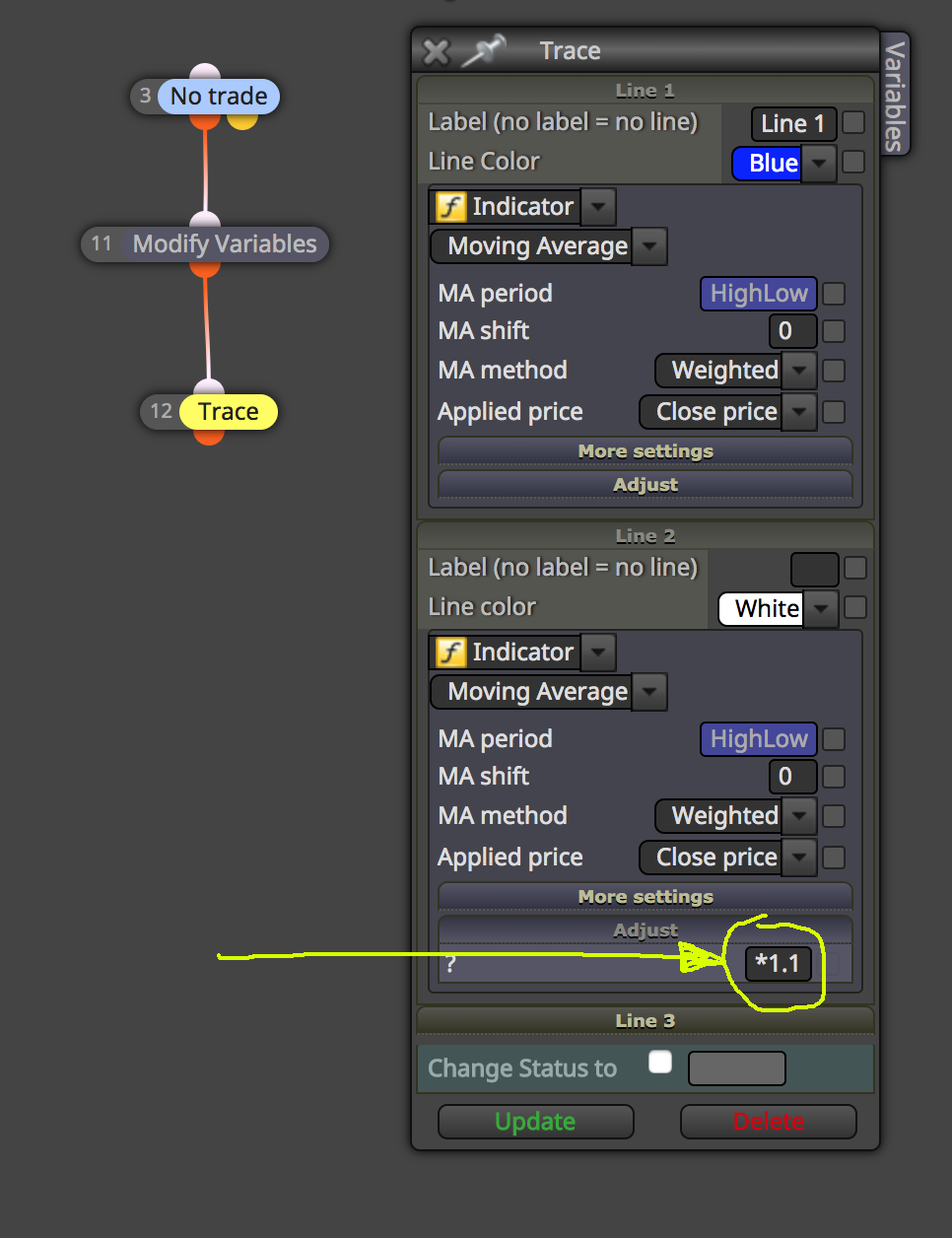This screenshot has height=1238, width=952.
Task: Select the Modify Variables node
Action: coord(225,244)
